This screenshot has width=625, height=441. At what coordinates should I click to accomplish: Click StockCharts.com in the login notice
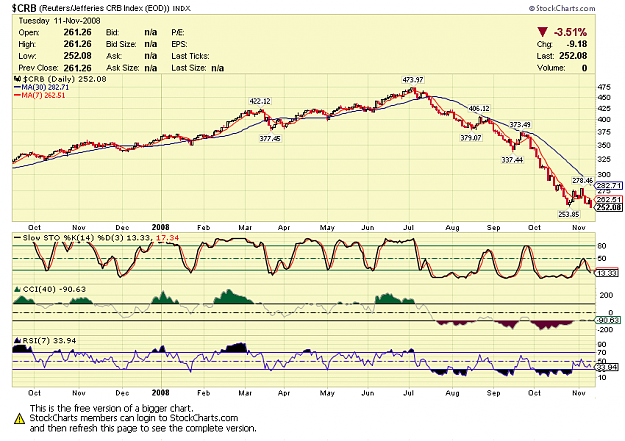(204, 418)
